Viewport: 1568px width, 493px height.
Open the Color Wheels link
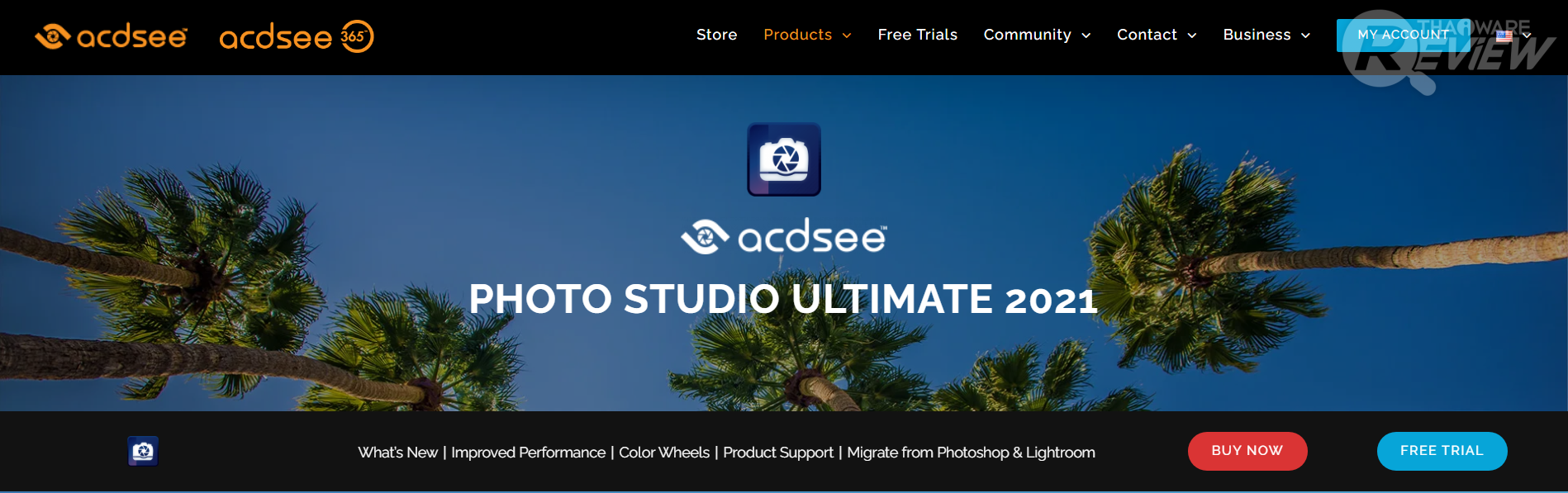(664, 453)
